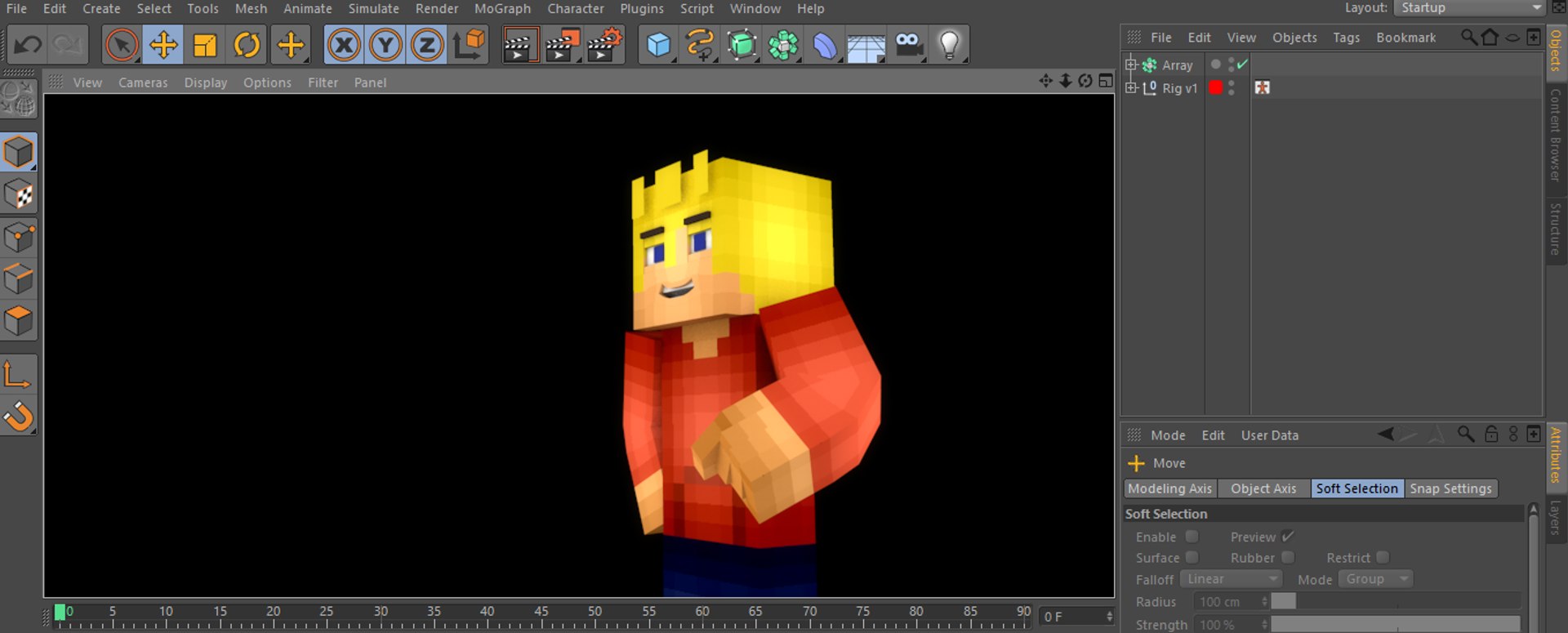Open the Character menu
Viewport: 1568px width, 633px height.
coord(576,8)
